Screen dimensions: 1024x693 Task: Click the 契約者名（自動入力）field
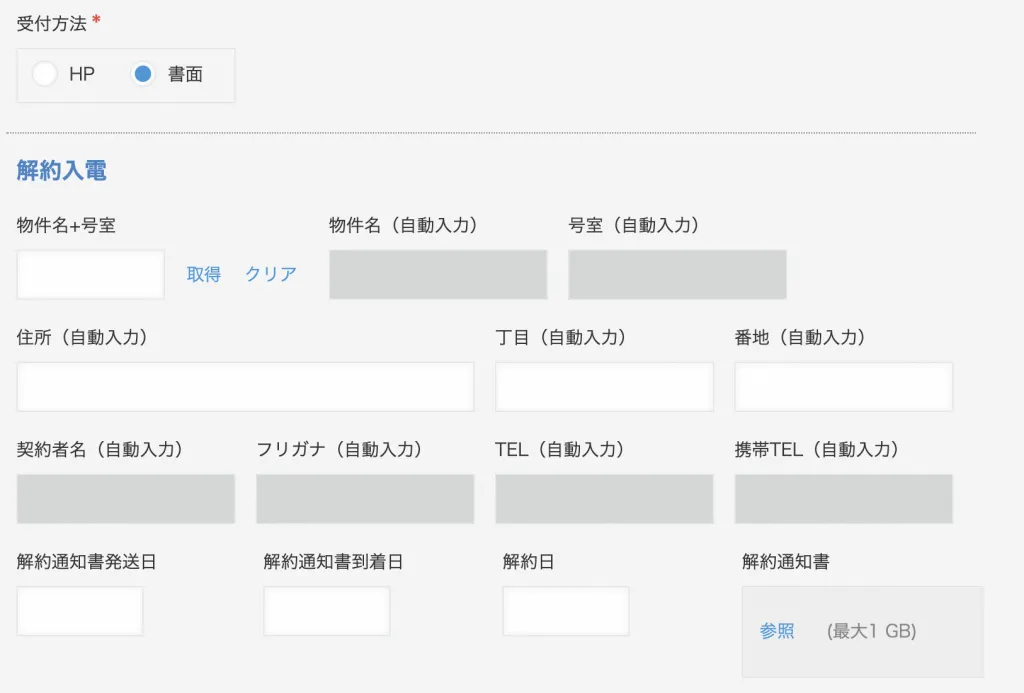(126, 499)
